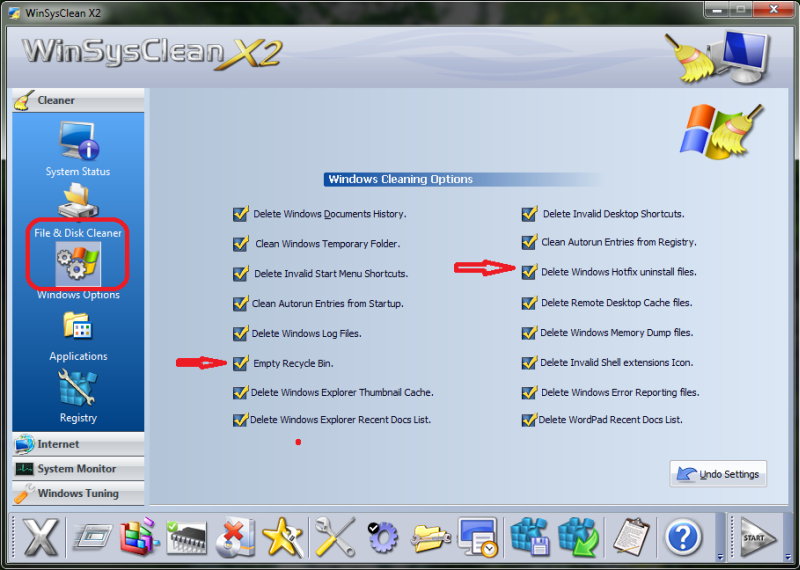The height and width of the screenshot is (570, 800).
Task: Open overflow arrow next to START button
Action: pos(788,556)
